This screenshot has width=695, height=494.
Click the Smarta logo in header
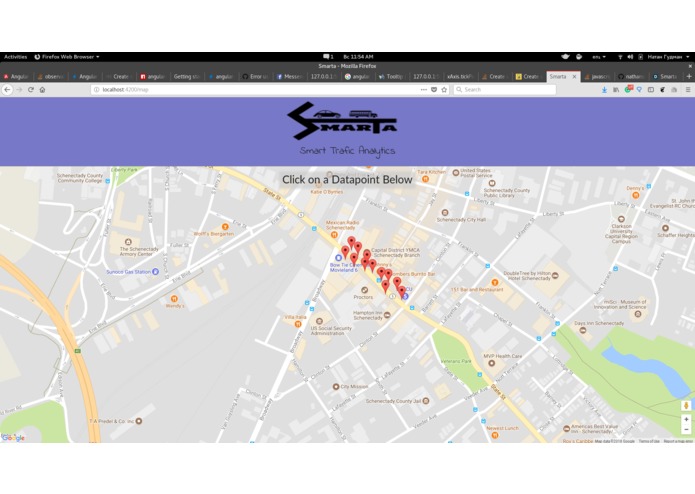(342, 121)
